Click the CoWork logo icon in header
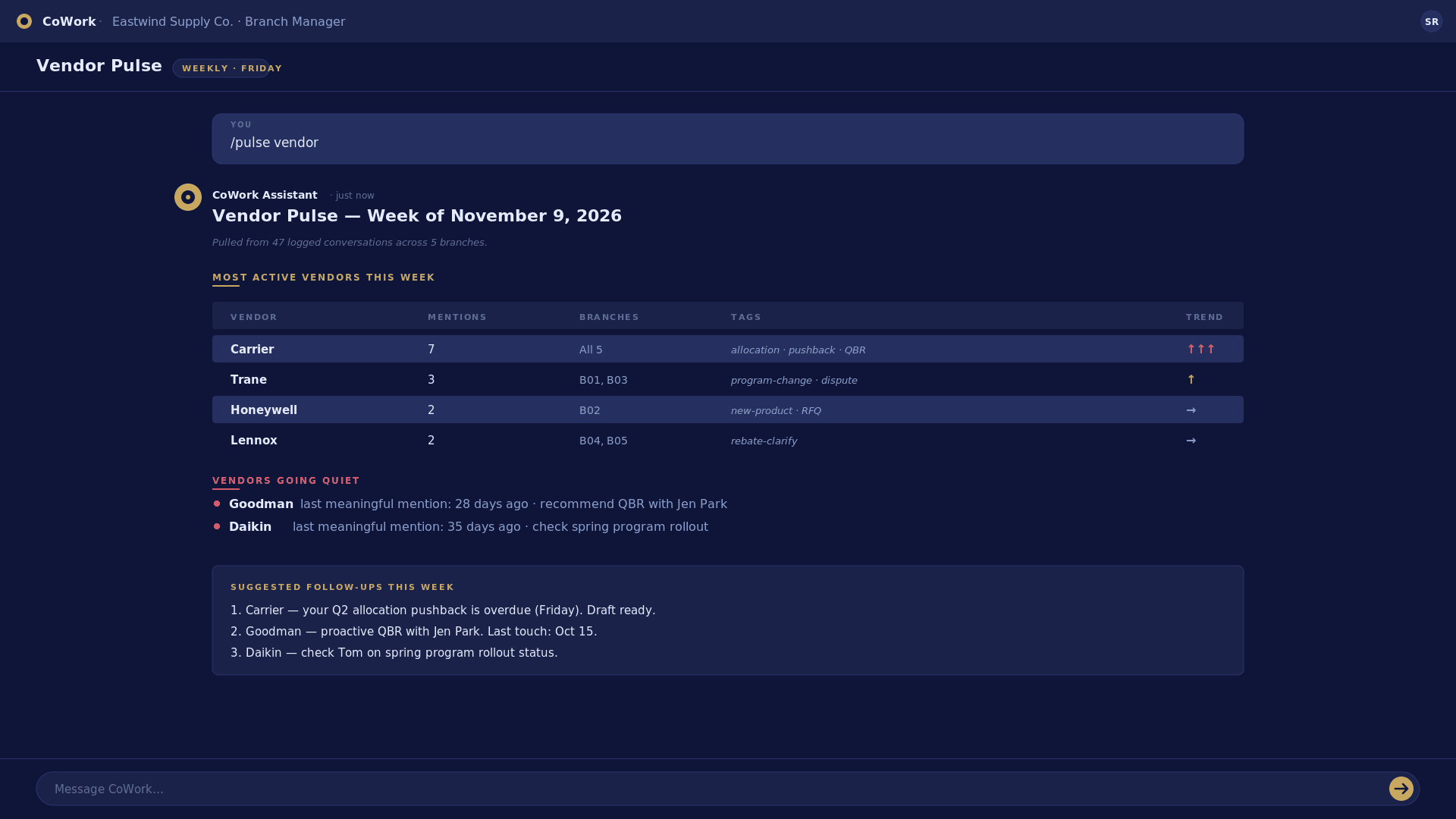Image resolution: width=1456 pixels, height=819 pixels. tap(24, 21)
